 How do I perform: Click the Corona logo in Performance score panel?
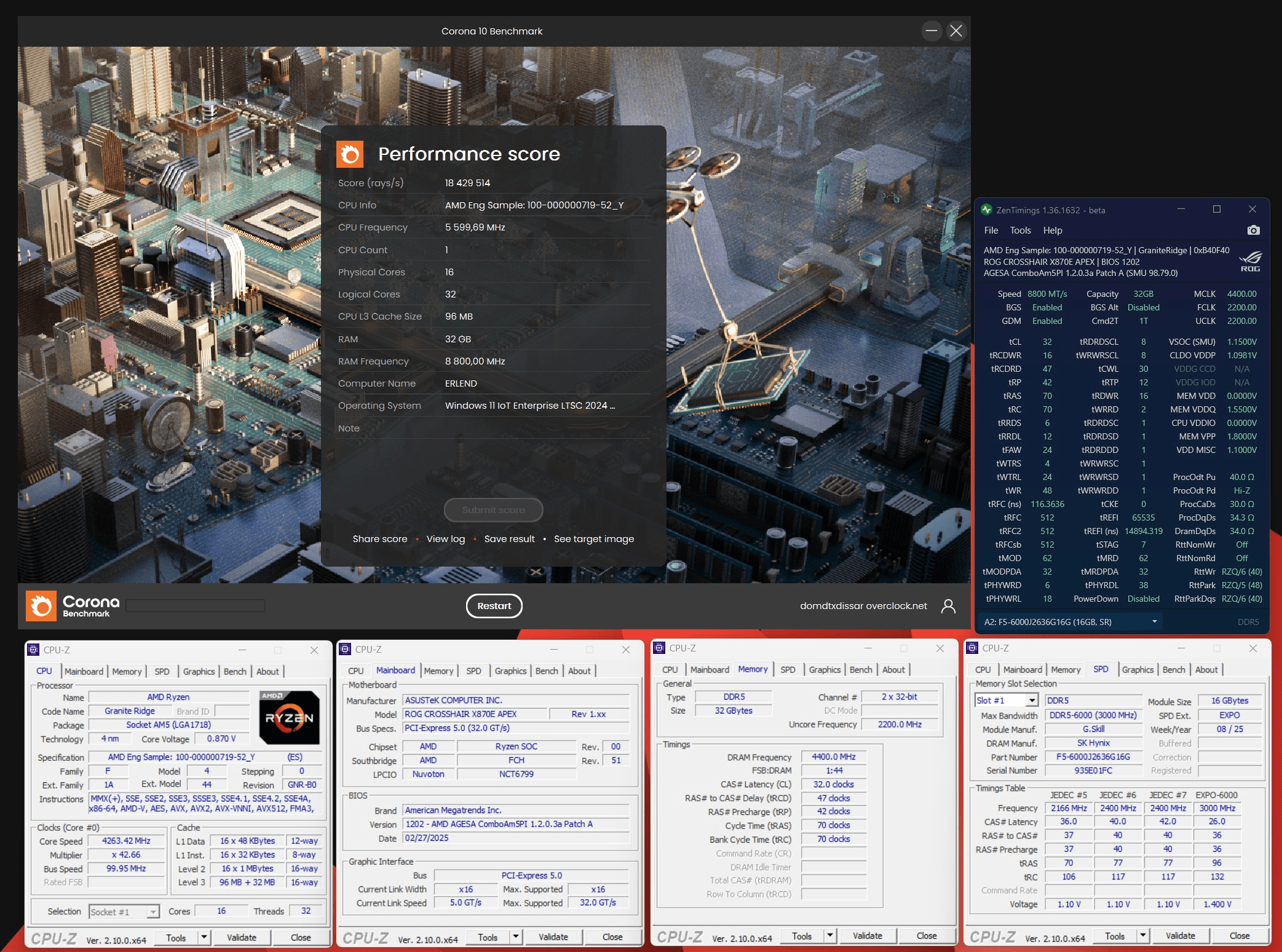[350, 154]
